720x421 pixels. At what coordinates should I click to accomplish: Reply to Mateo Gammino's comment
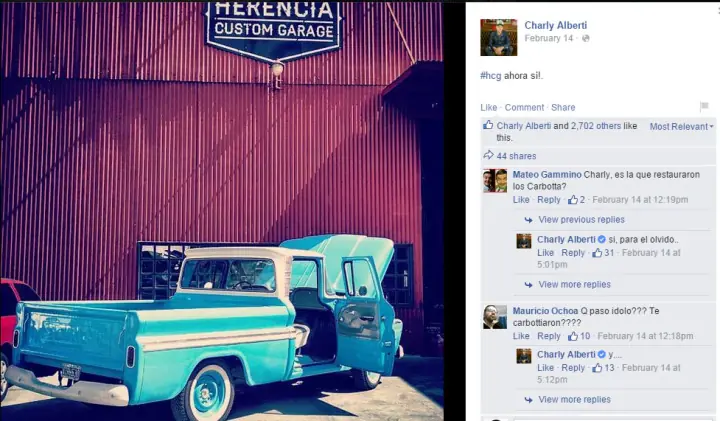549,200
